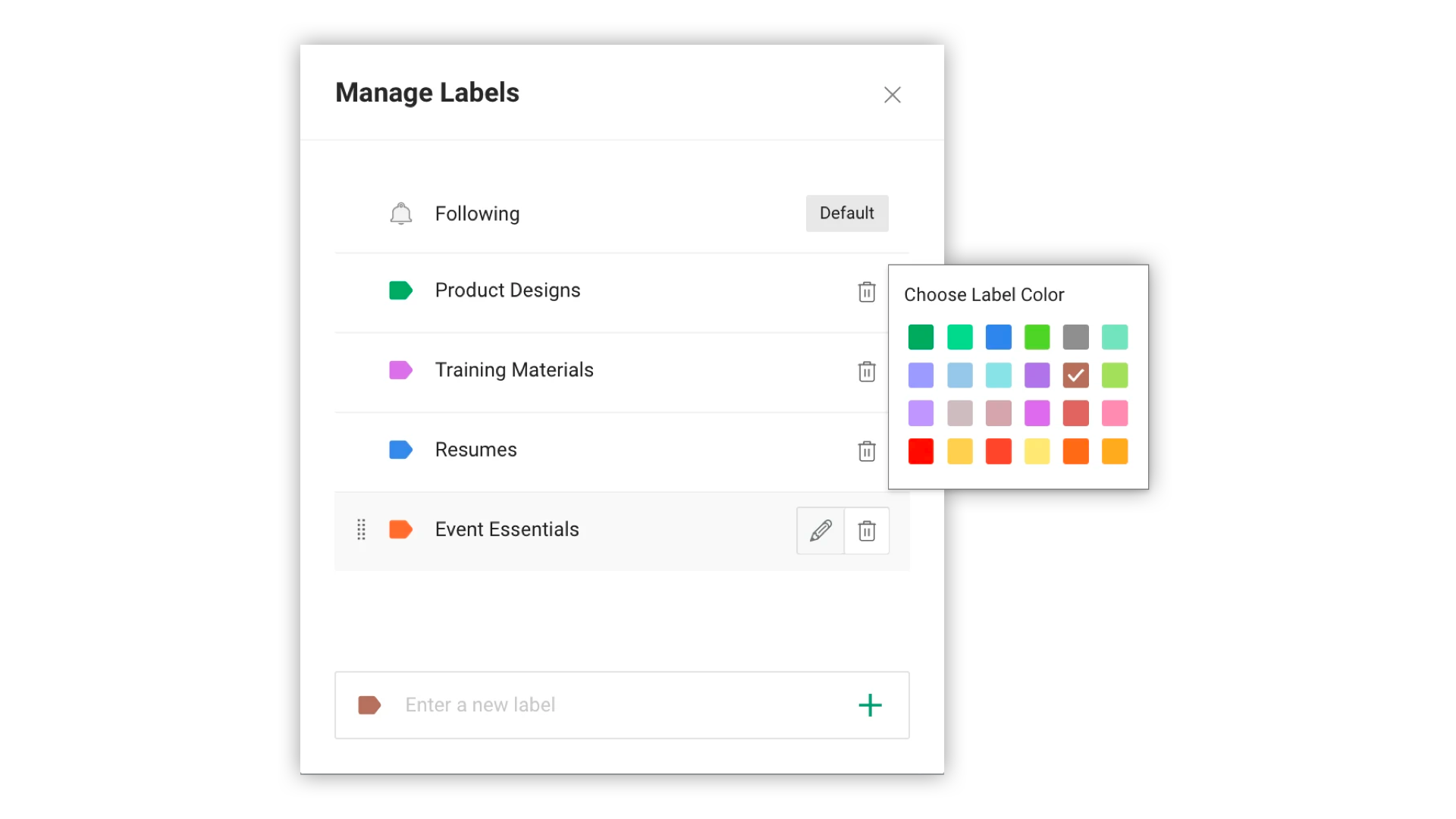Click the pink Training Materials tag icon
The image size is (1456, 819).
click(x=400, y=370)
